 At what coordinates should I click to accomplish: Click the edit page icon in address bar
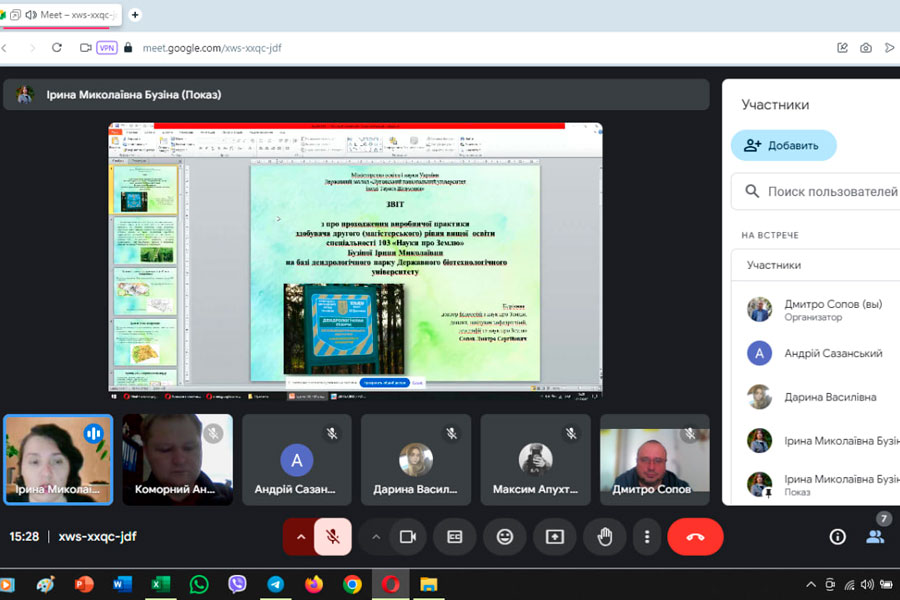(x=842, y=48)
